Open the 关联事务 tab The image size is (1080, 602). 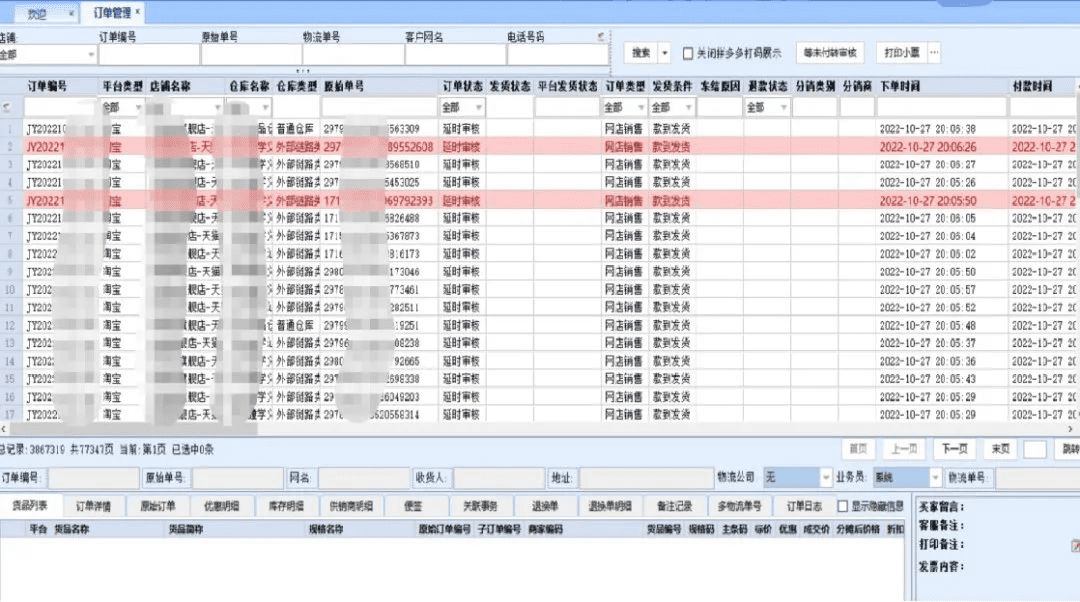point(480,506)
